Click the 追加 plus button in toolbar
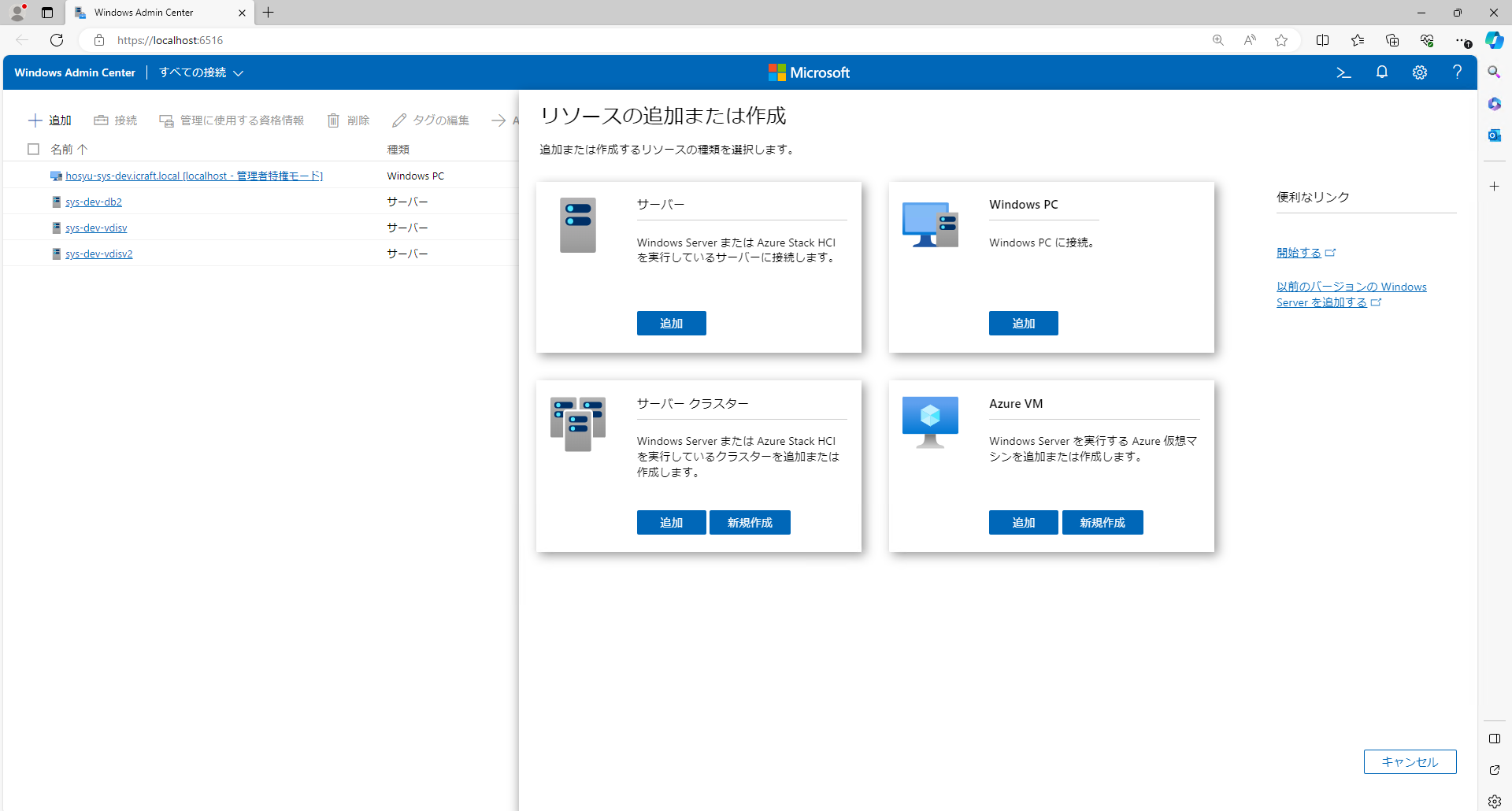Image resolution: width=1512 pixels, height=811 pixels. [50, 120]
